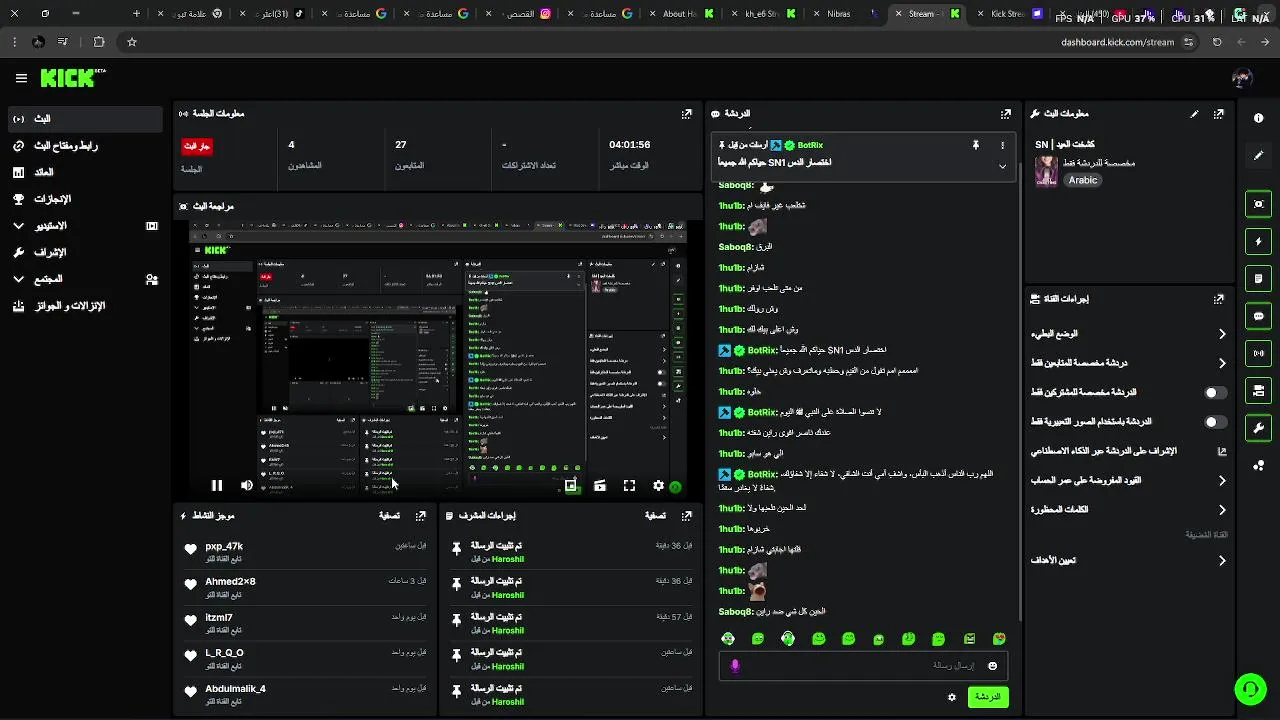Open AI chat moderation external link
The image size is (1280, 720).
(1221, 451)
